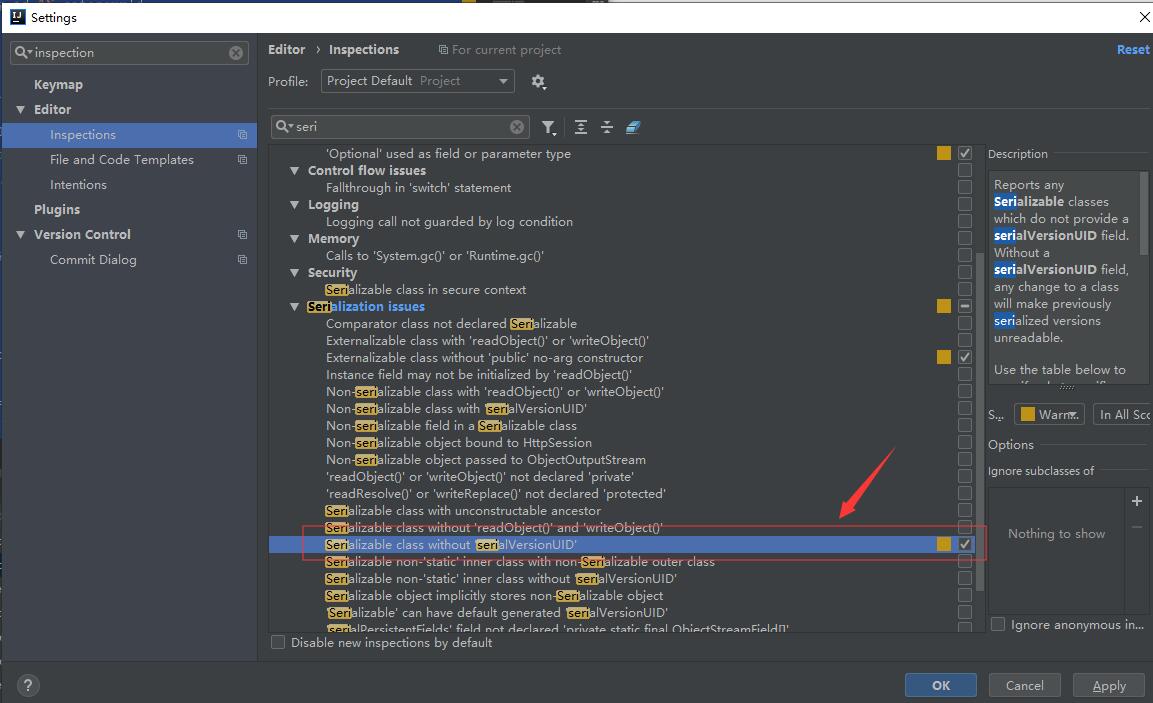Apply changes with the Apply button
The width and height of the screenshot is (1153, 703).
click(x=1108, y=685)
